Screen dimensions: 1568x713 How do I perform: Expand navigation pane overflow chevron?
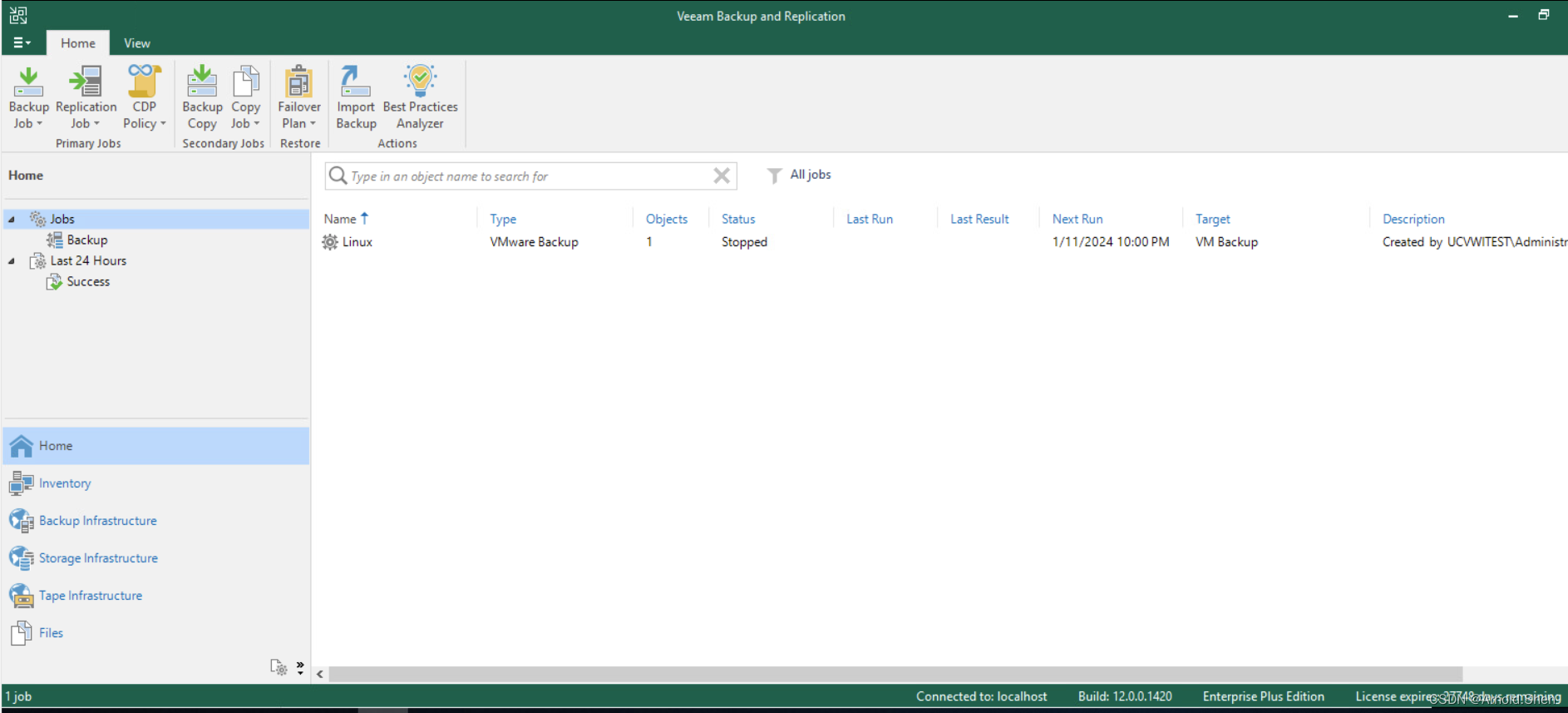pyautogui.click(x=300, y=667)
